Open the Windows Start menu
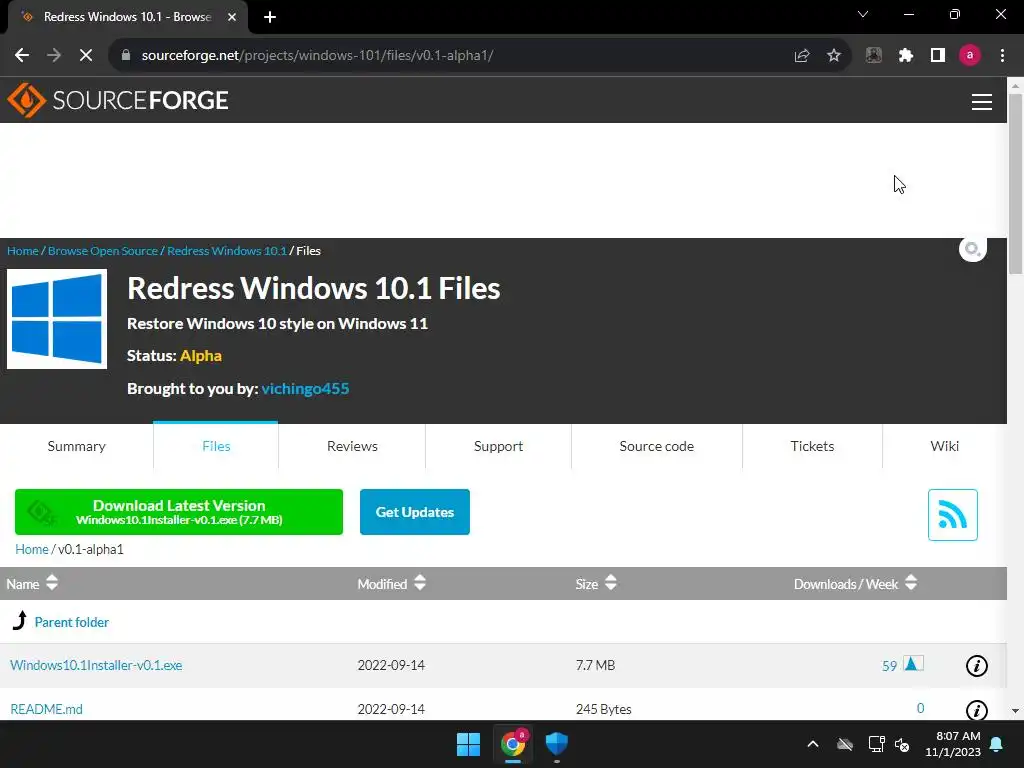Image resolution: width=1024 pixels, height=768 pixels. coord(468,744)
